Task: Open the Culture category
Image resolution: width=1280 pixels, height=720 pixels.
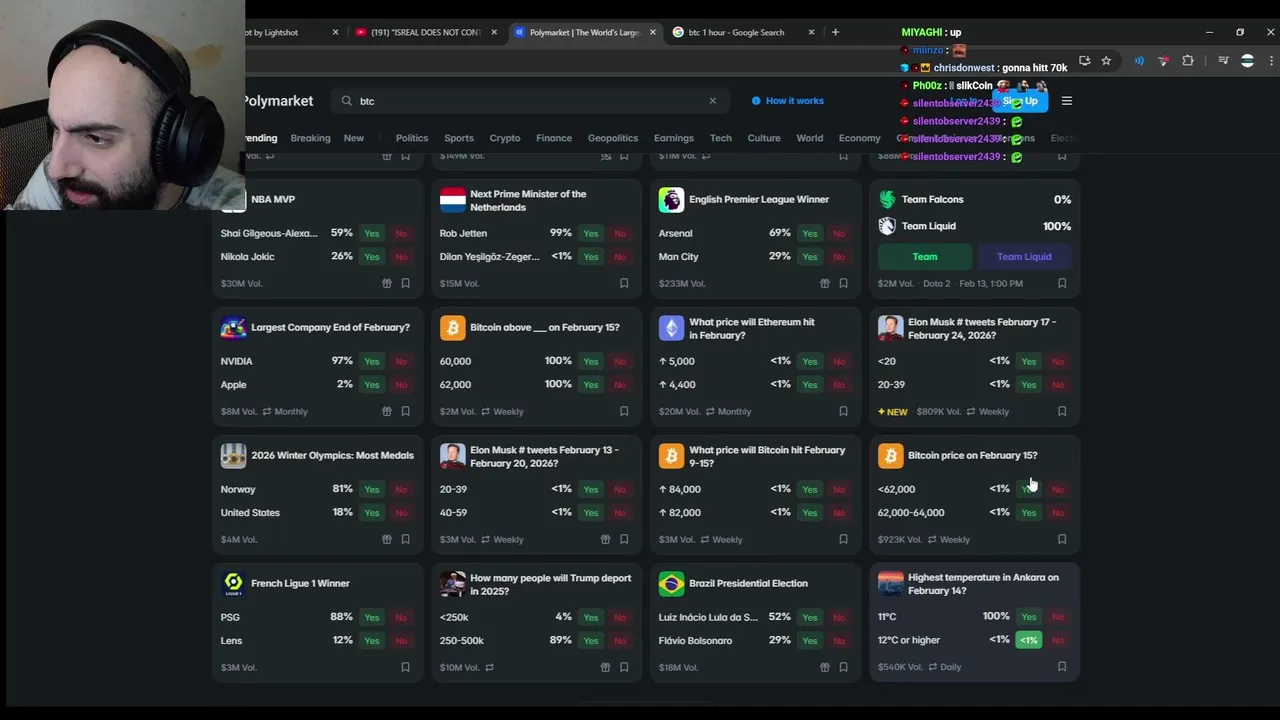Action: [764, 138]
